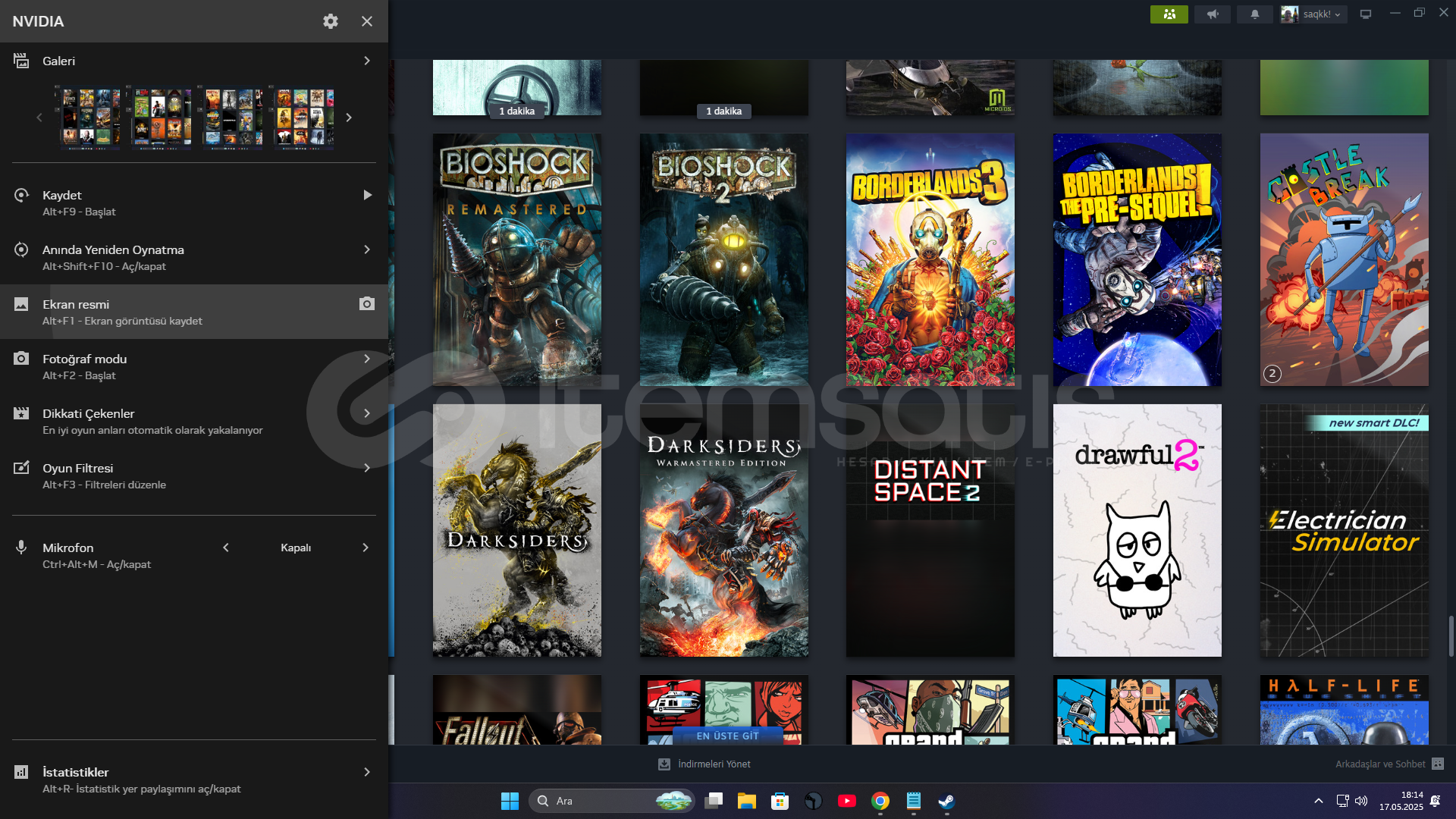Click the Fotoğraf modu camera icon
The width and height of the screenshot is (1456, 819).
[21, 358]
